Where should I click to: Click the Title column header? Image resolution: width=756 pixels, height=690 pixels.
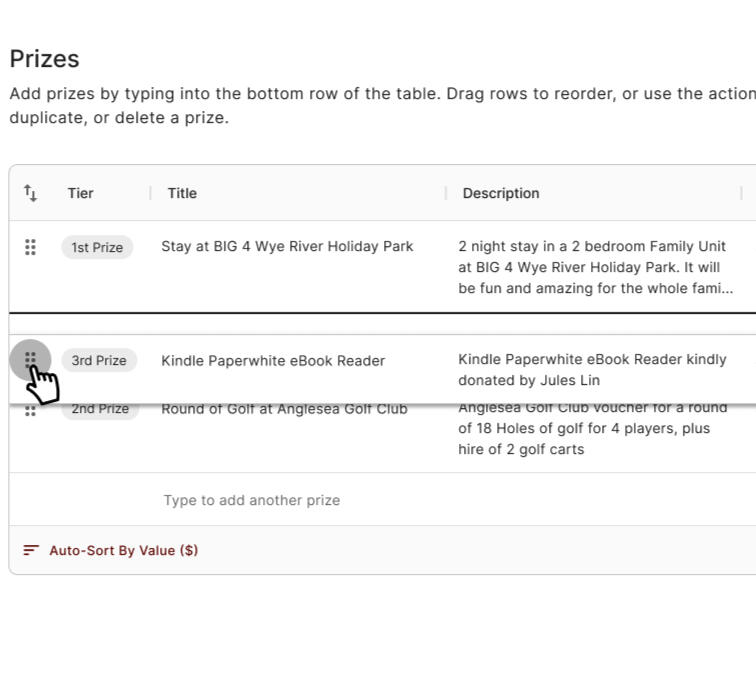click(182, 193)
